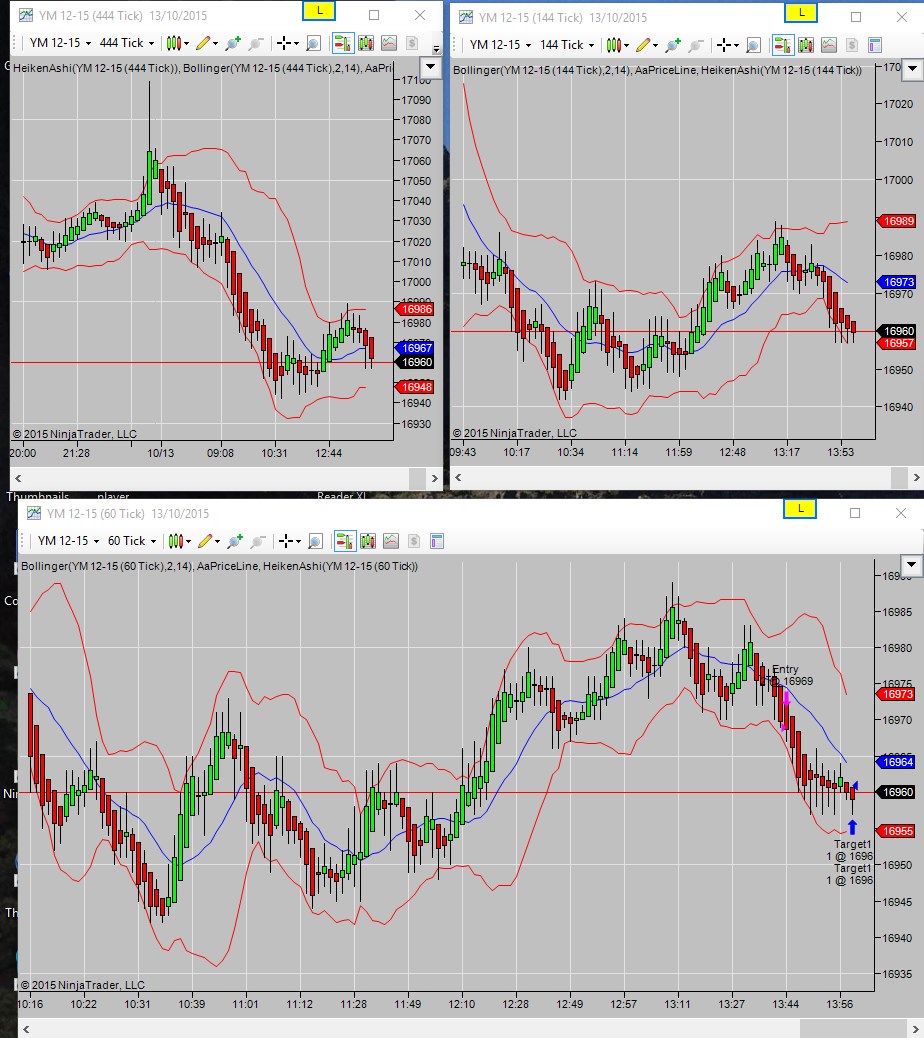Viewport: 924px width, 1038px height.
Task: Open indicators icon in 444 Tick window
Action: click(x=389, y=44)
